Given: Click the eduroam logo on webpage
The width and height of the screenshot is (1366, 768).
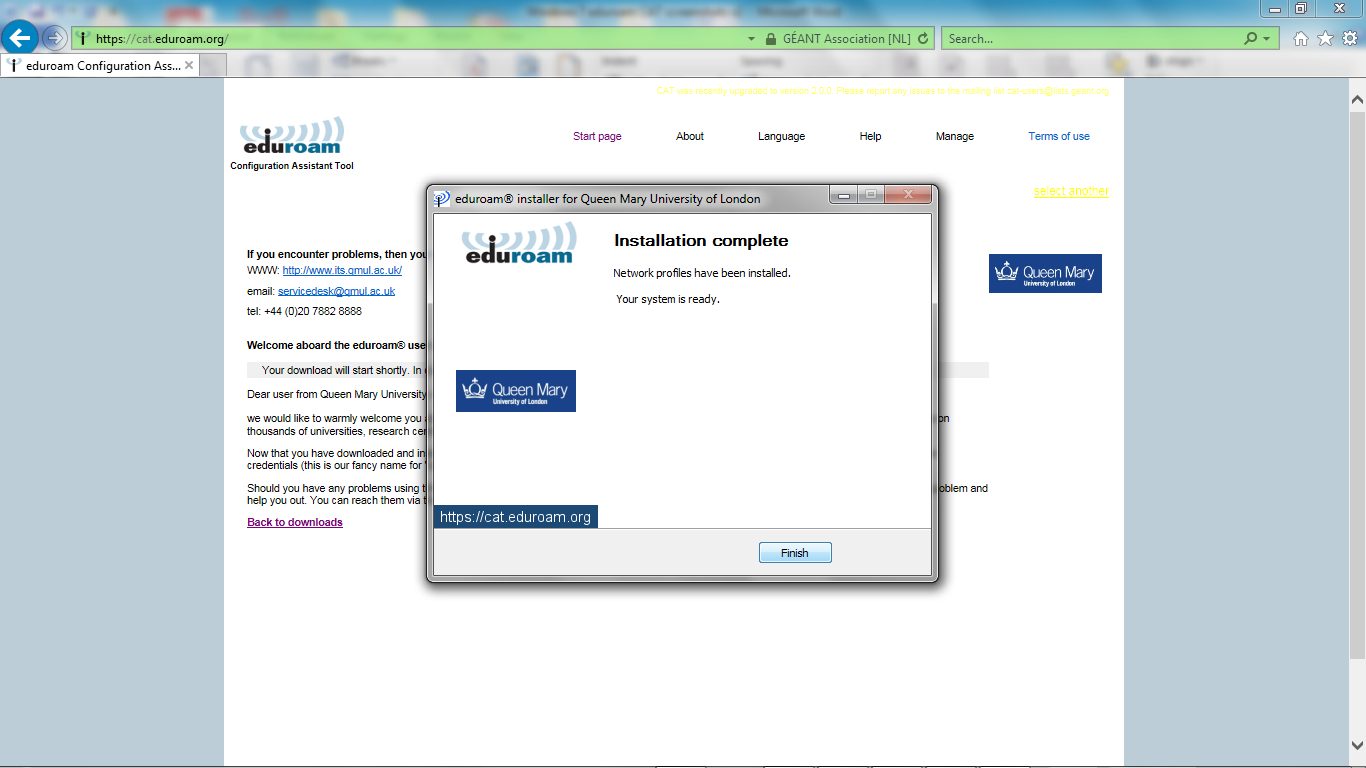Looking at the screenshot, I should pos(292,136).
